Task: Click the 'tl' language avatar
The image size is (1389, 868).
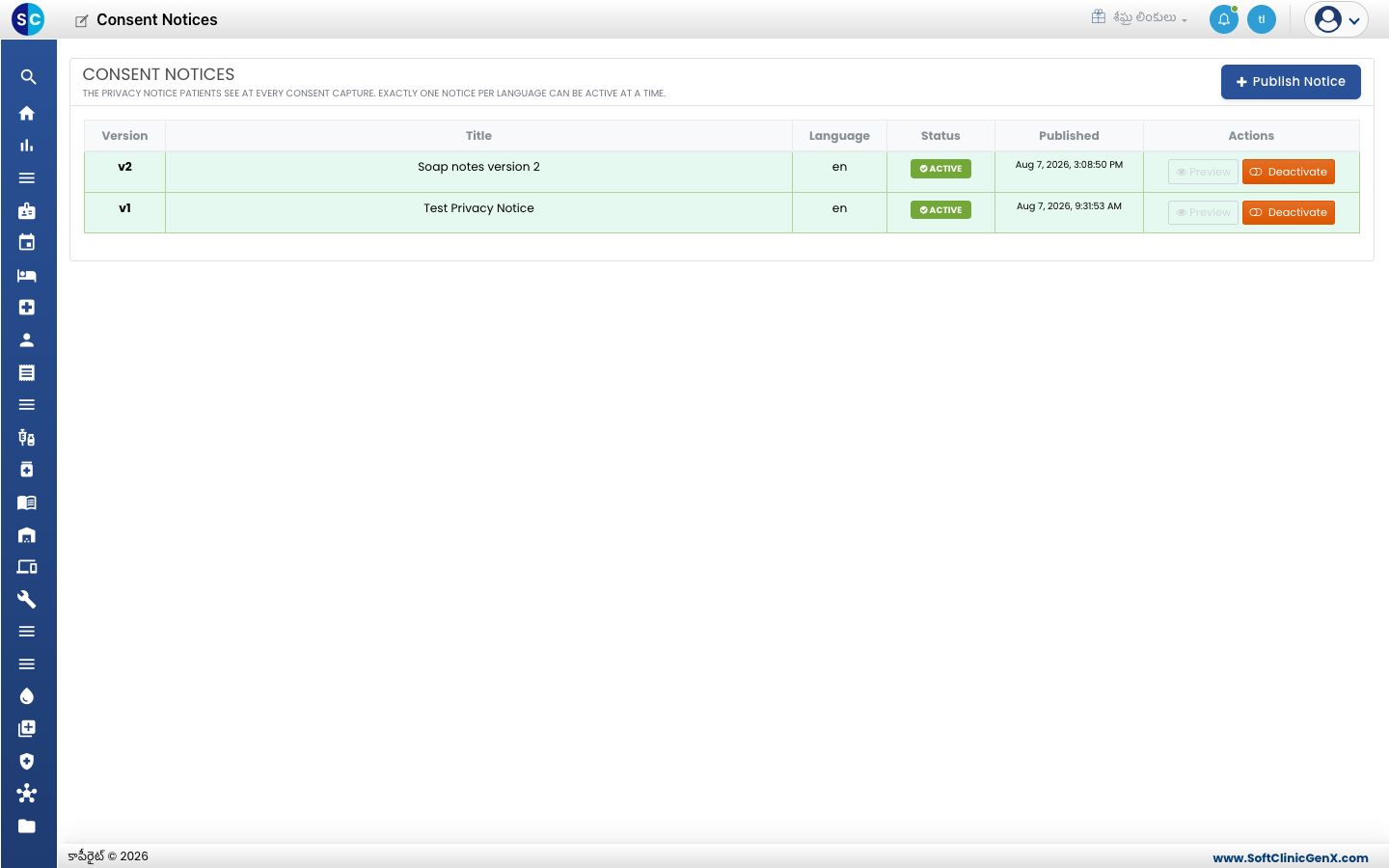Action: tap(1262, 19)
